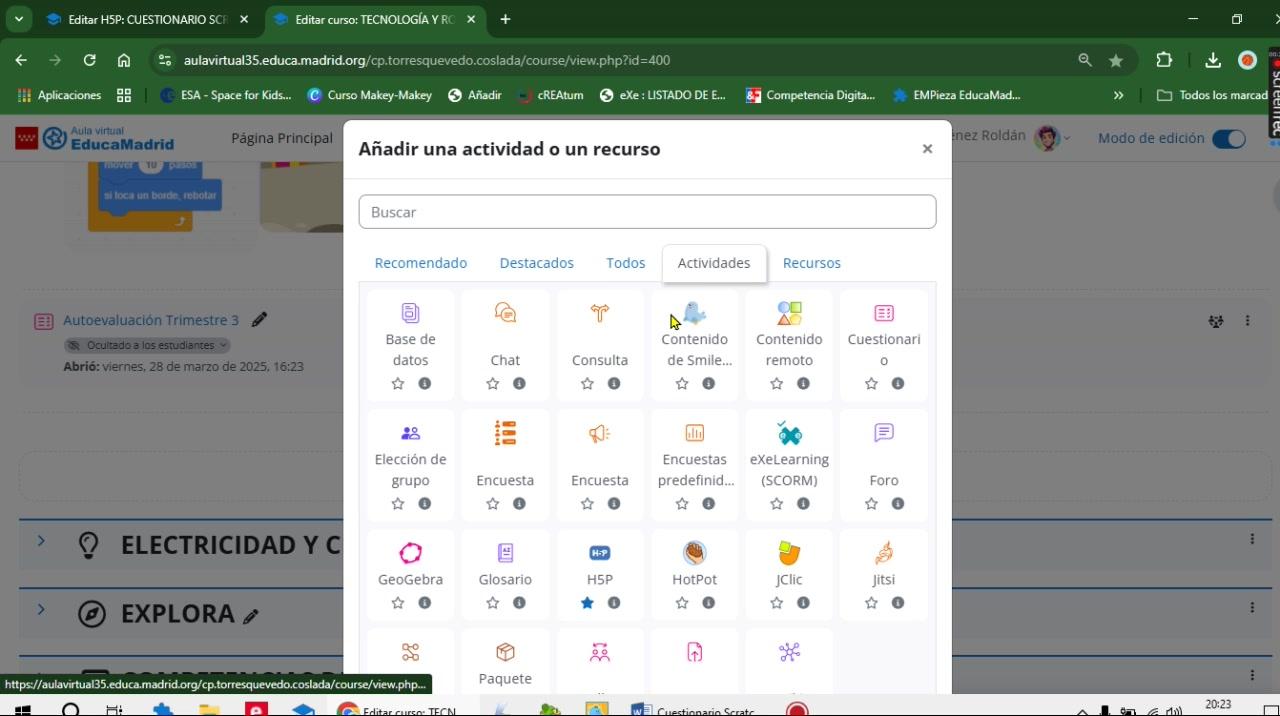1280x716 pixels.
Task: Star the JClic activity
Action: pyautogui.click(x=776, y=603)
